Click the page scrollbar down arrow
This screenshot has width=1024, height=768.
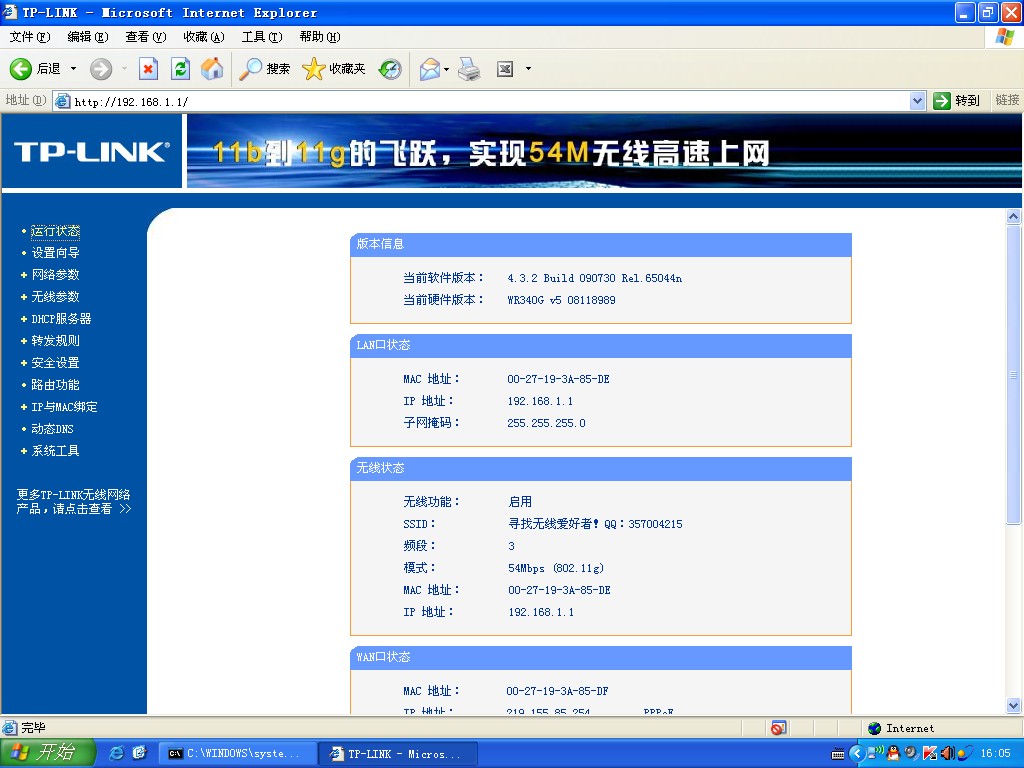(x=1014, y=705)
